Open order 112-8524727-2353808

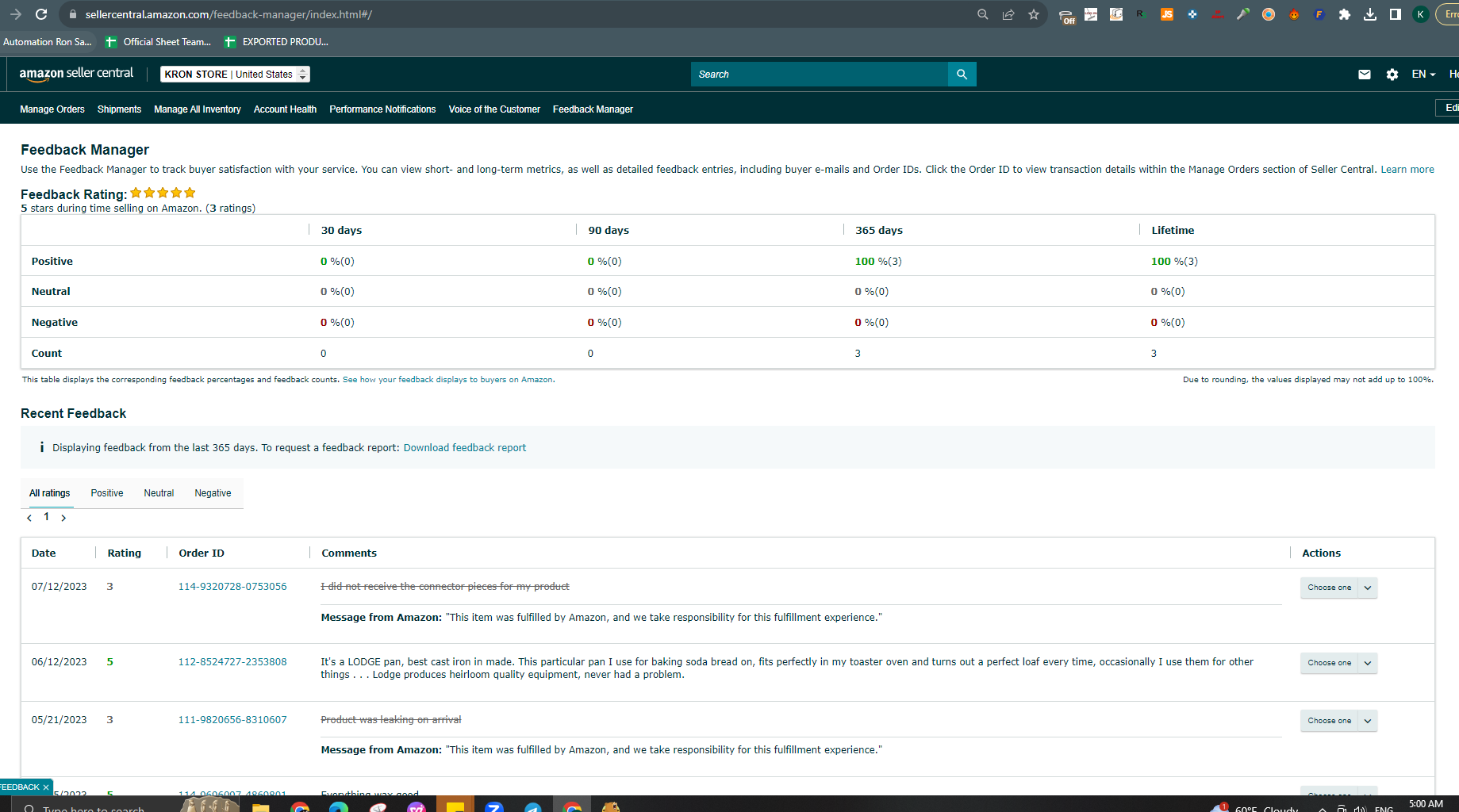pos(232,662)
